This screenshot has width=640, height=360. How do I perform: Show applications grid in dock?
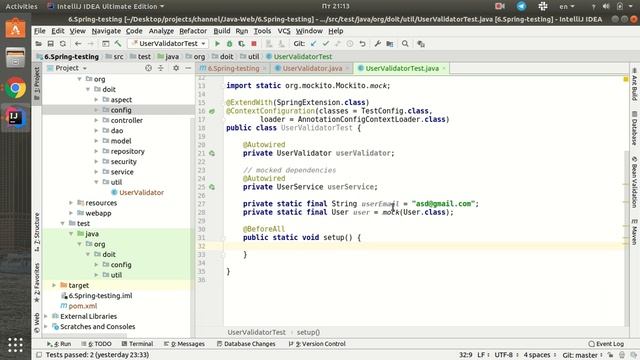click(16, 345)
